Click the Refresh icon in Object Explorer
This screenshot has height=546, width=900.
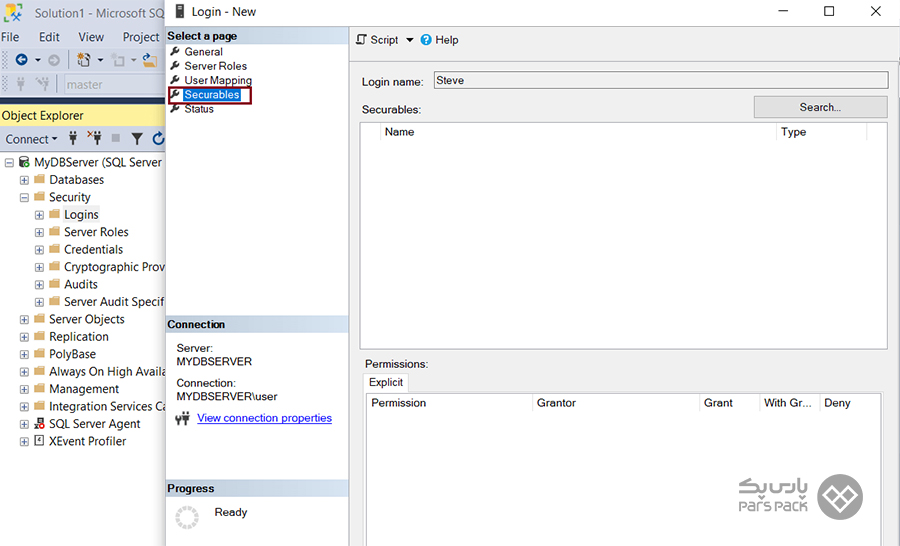click(x=158, y=138)
